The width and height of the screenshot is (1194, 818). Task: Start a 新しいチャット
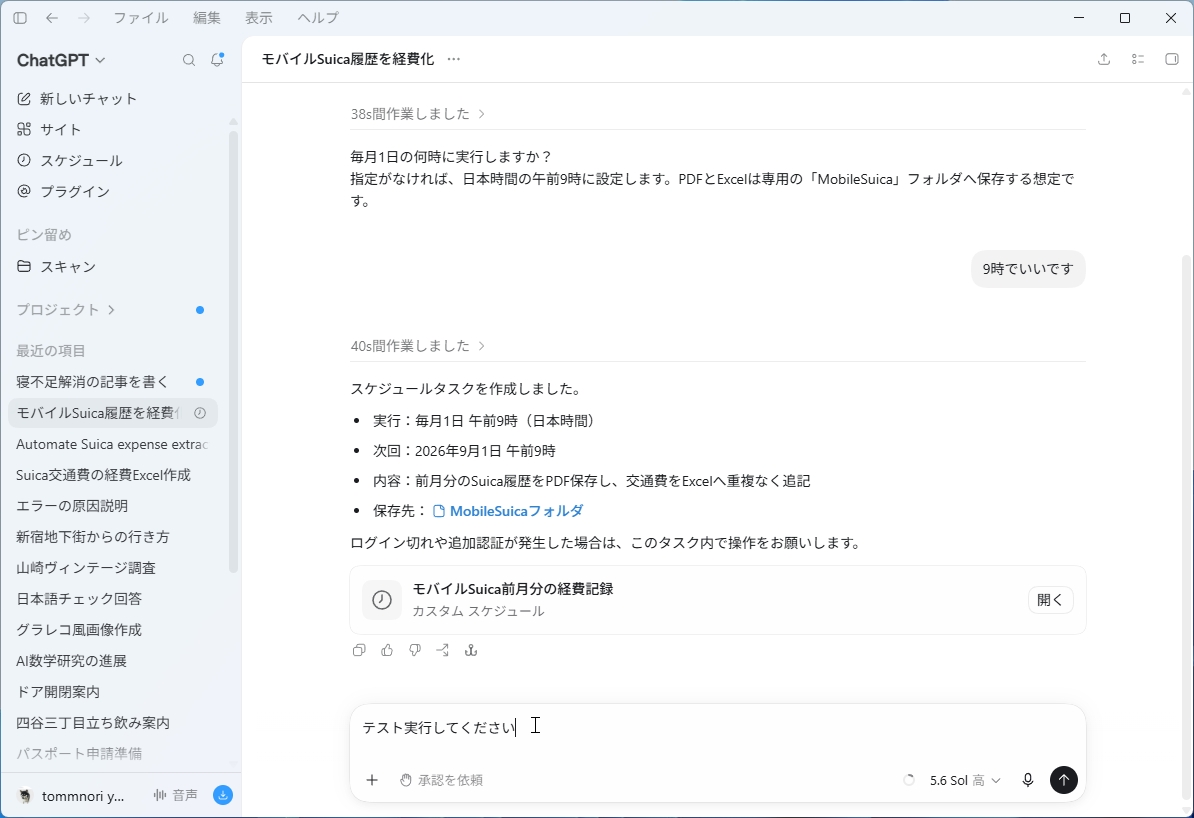coord(76,99)
